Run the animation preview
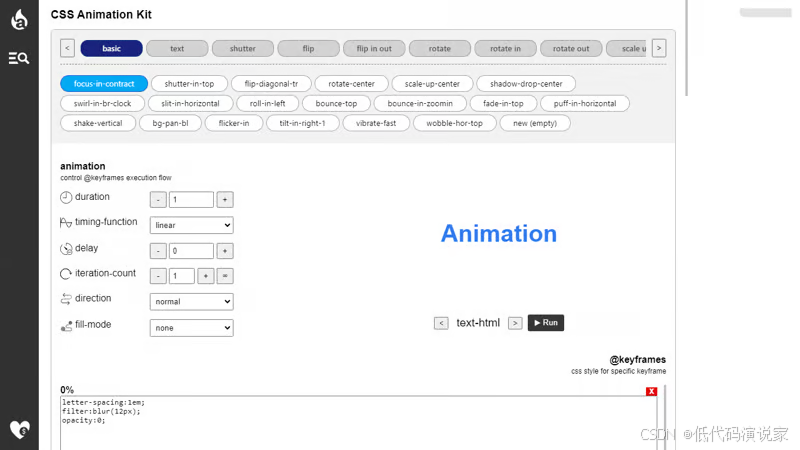This screenshot has width=800, height=450. [x=546, y=322]
